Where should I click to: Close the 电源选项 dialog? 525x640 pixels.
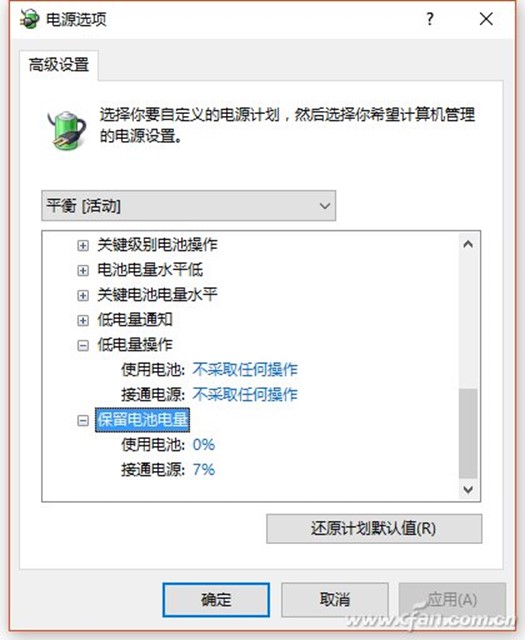click(x=486, y=19)
